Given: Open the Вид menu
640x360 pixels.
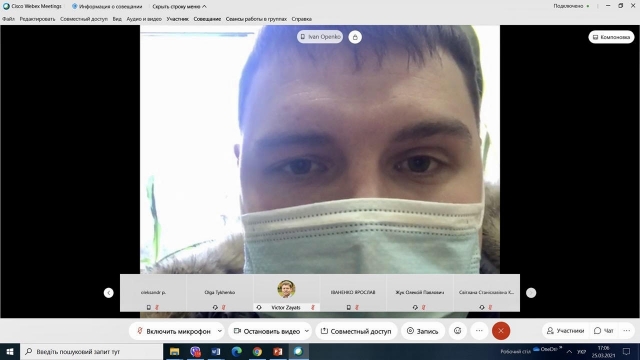Looking at the screenshot, I should point(117,19).
